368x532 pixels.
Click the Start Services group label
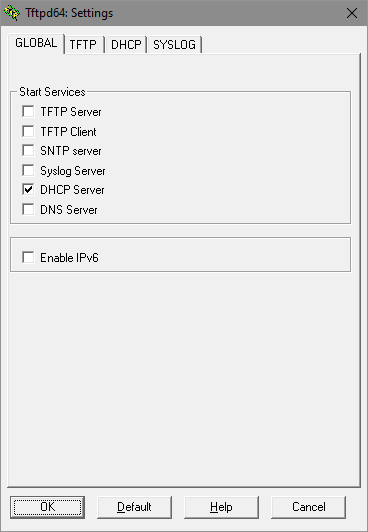click(x=52, y=92)
